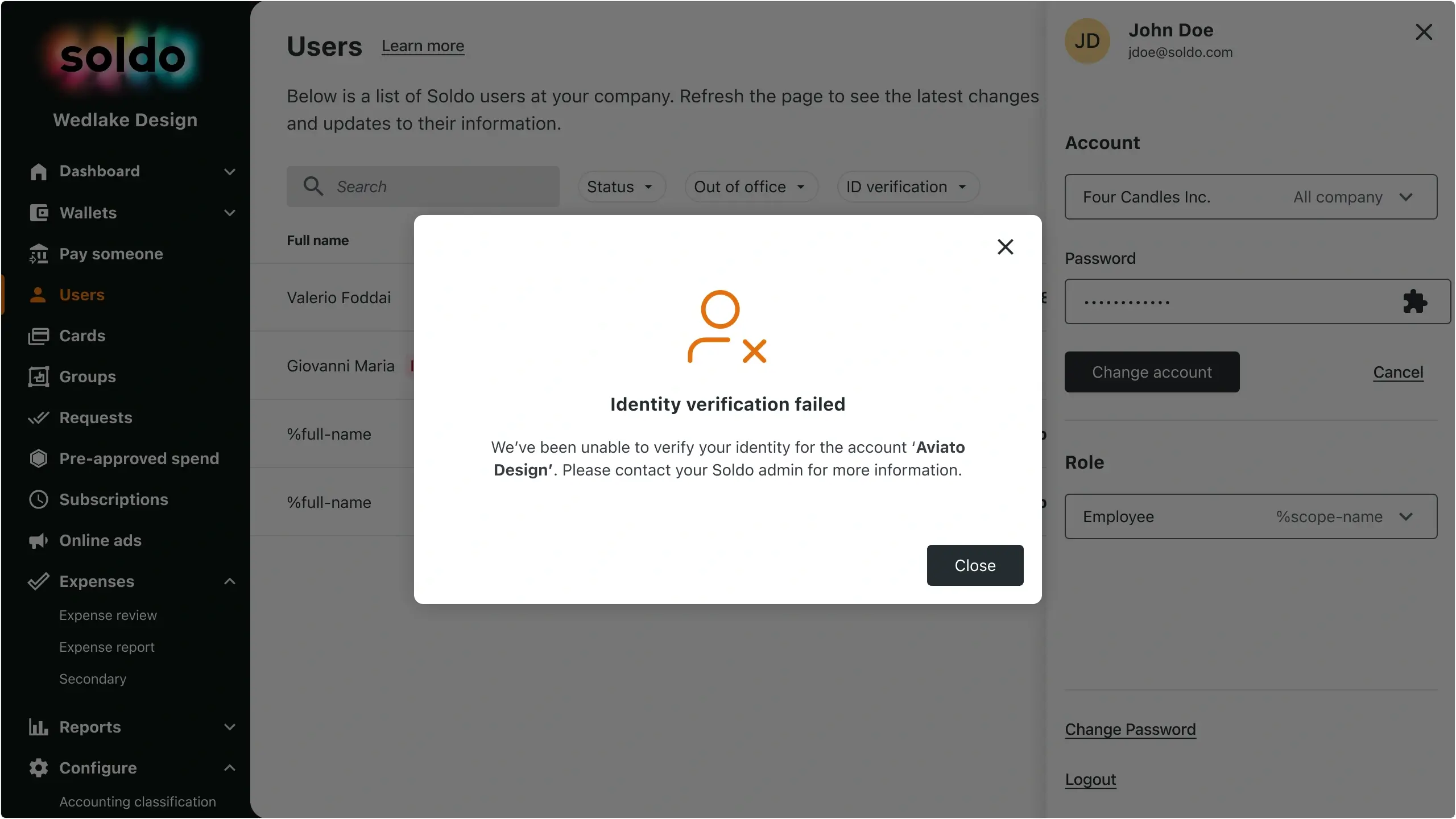Click the Full name column header
Screen dimensions: 1456x819
pos(317,241)
